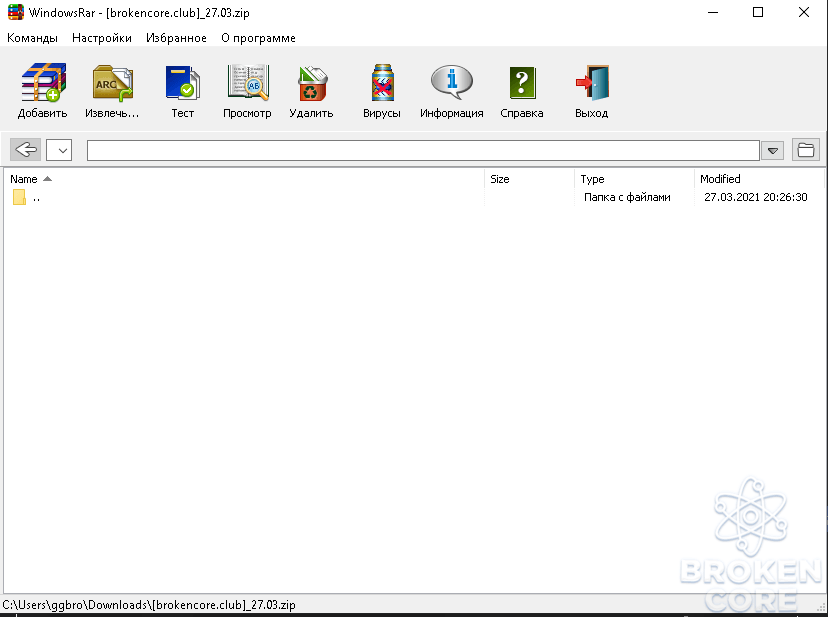
Task: Open the Команды menu
Action: tap(32, 38)
